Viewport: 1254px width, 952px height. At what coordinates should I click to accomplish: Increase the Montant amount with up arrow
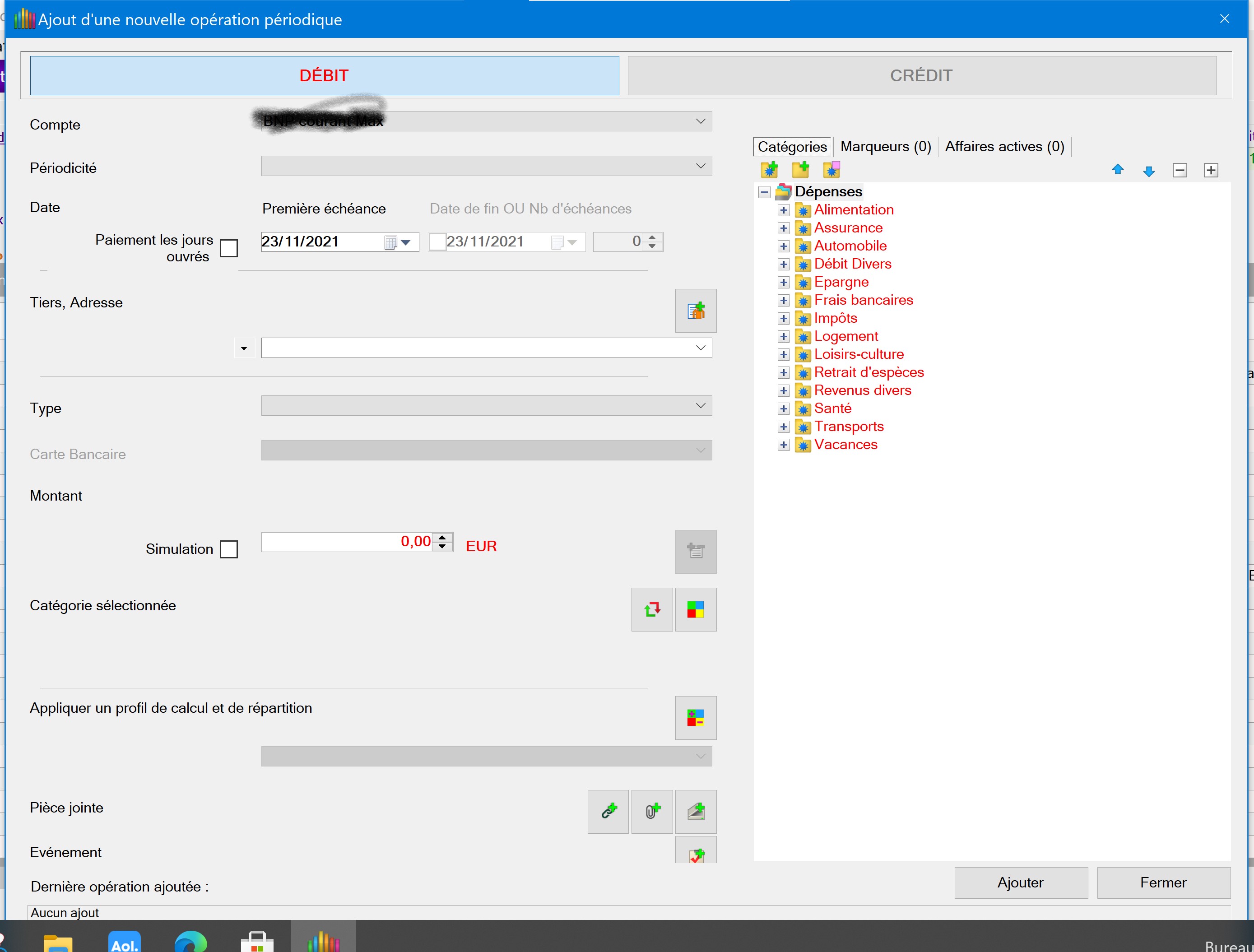[x=442, y=537]
